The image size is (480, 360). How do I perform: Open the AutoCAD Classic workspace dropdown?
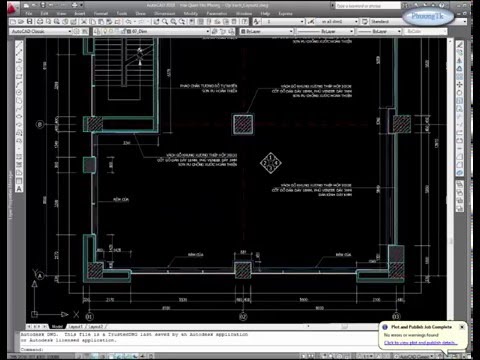click(70, 31)
